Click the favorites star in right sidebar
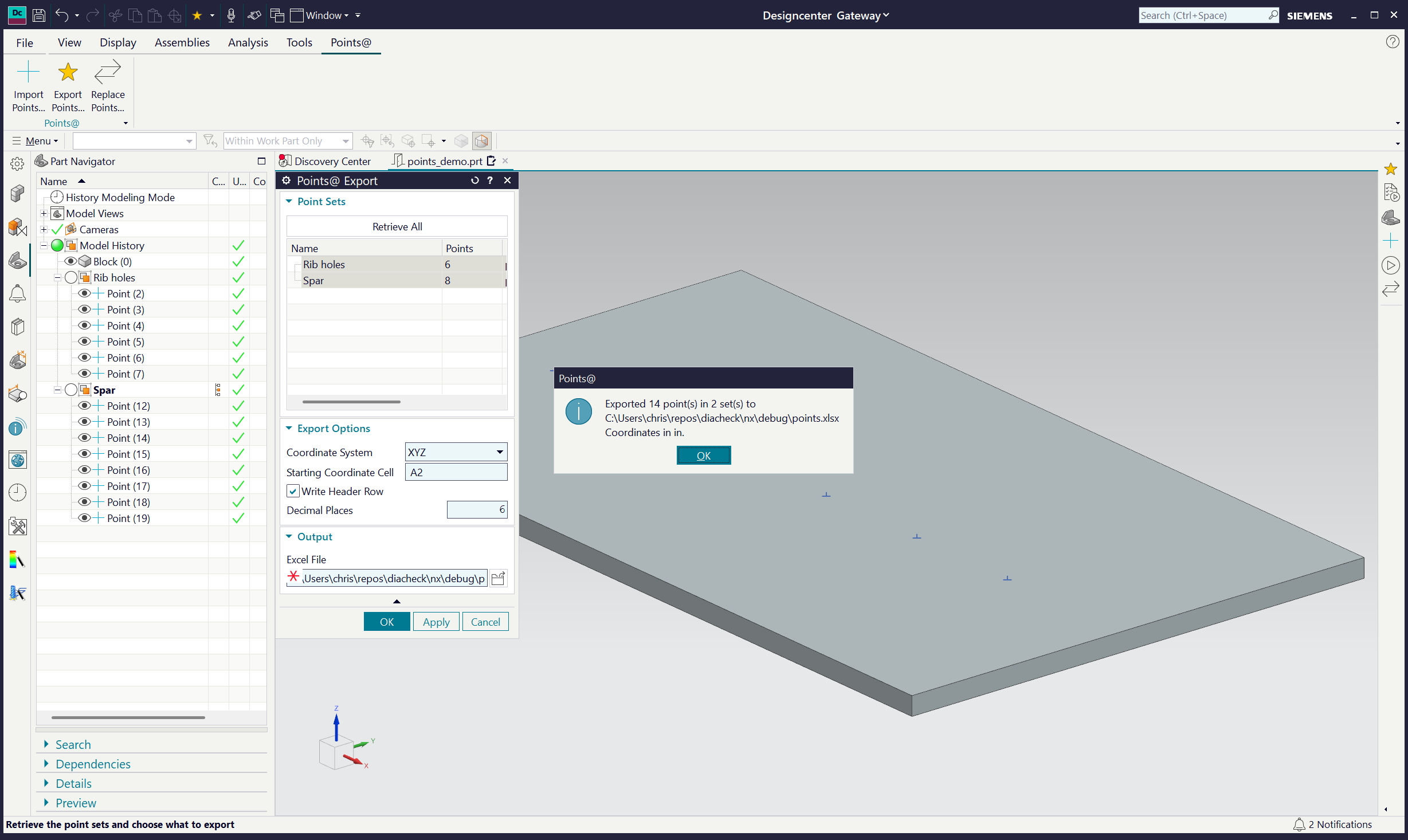This screenshot has width=1408, height=840. click(1391, 169)
